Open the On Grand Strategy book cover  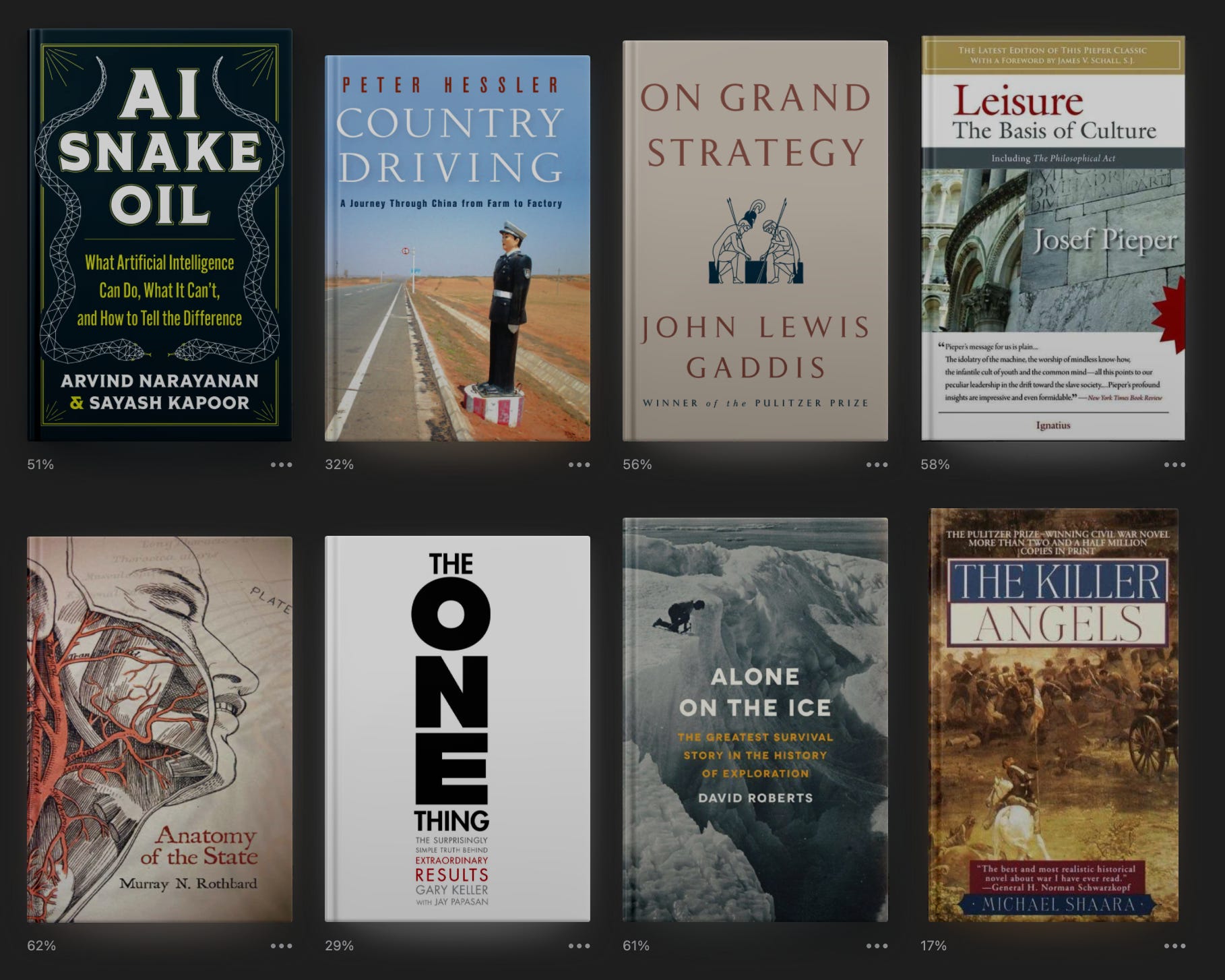pyautogui.click(x=755, y=241)
